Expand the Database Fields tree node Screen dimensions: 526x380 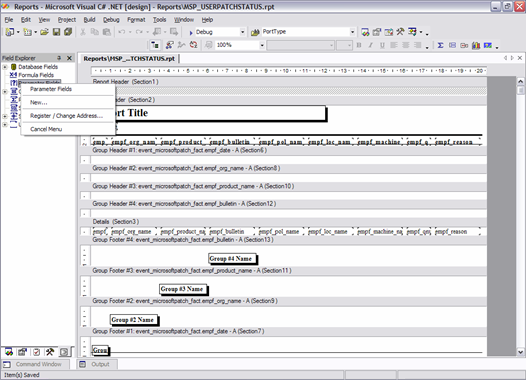5,67
